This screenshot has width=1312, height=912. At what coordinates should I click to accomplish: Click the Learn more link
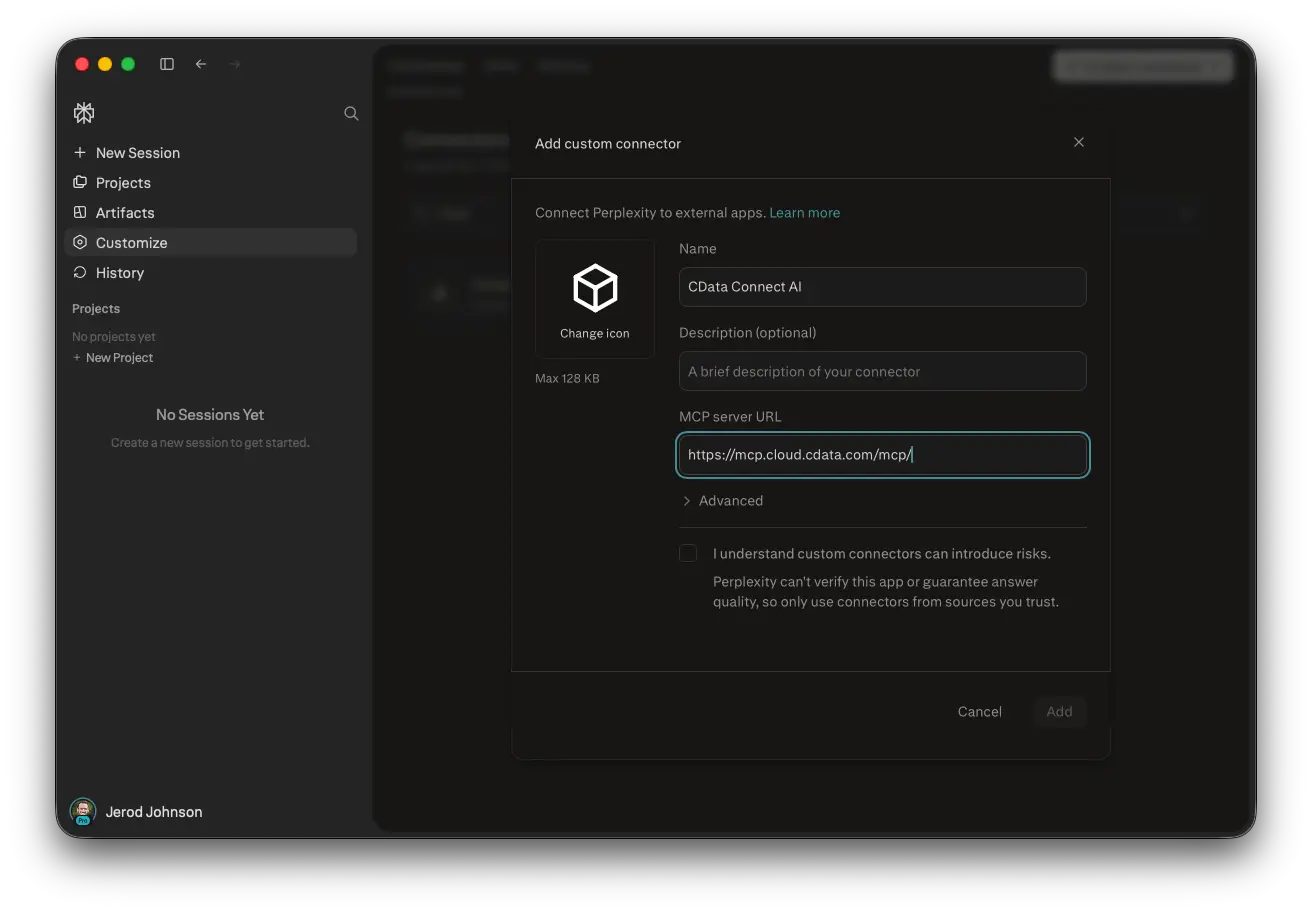(804, 213)
